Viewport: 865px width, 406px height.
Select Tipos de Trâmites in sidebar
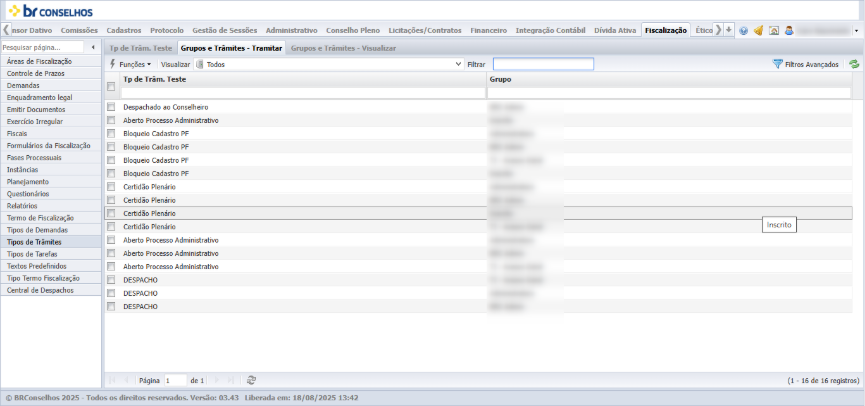click(51, 242)
